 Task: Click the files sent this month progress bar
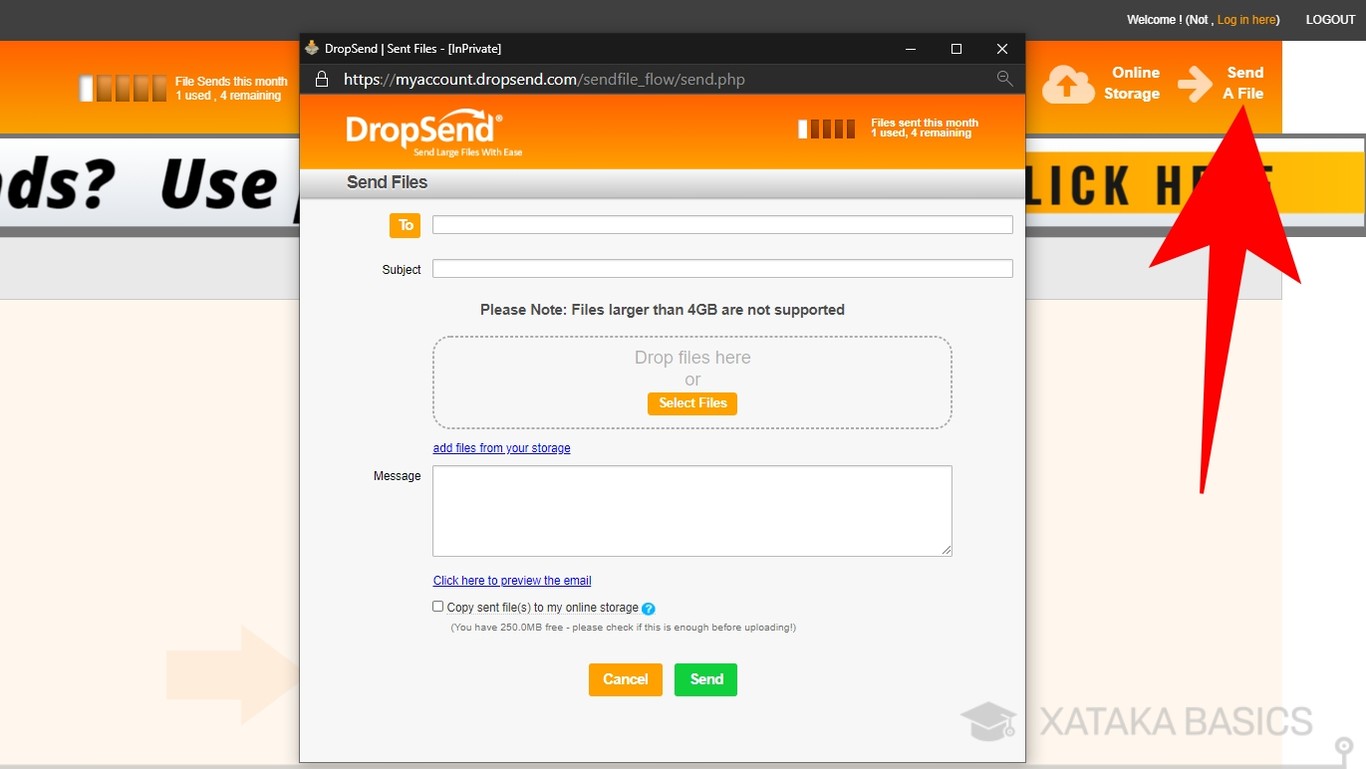coord(826,128)
